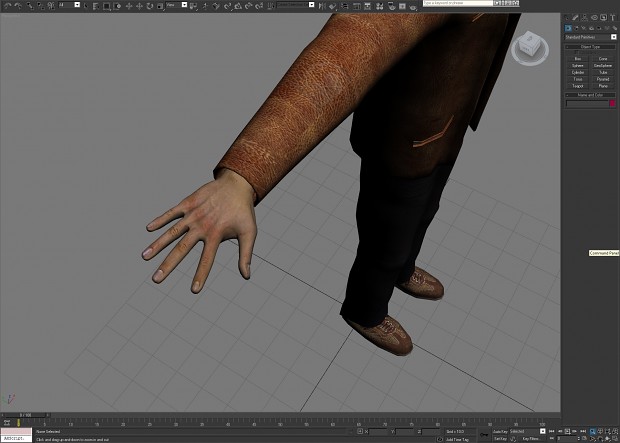
Task: Click the Use Pivot Point Center icon
Action: 193,6
